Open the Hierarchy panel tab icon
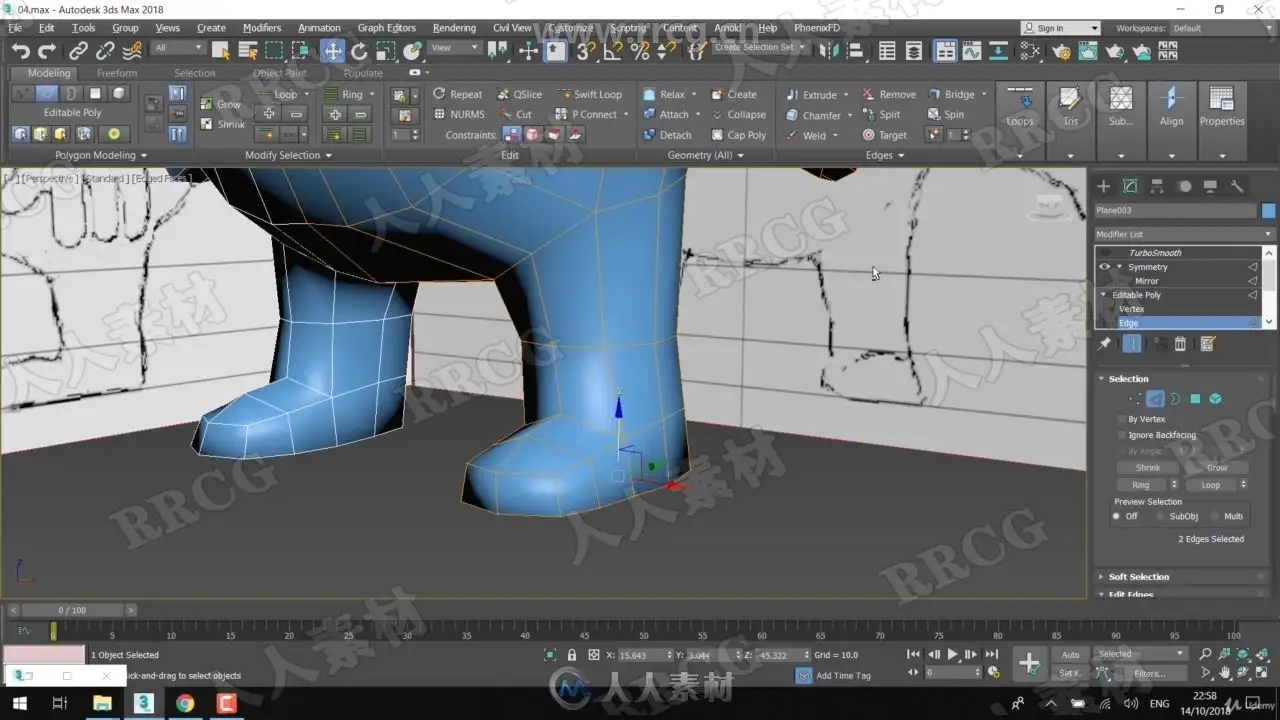 coord(1157,186)
